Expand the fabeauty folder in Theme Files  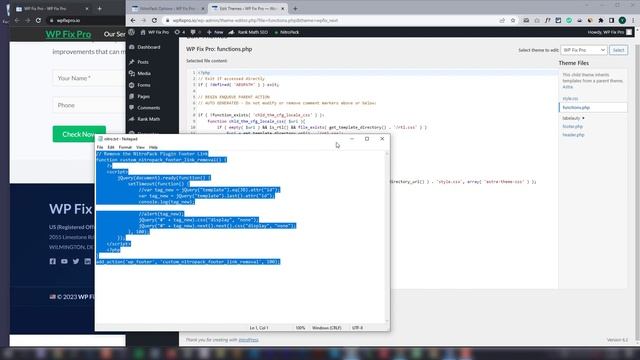573,118
